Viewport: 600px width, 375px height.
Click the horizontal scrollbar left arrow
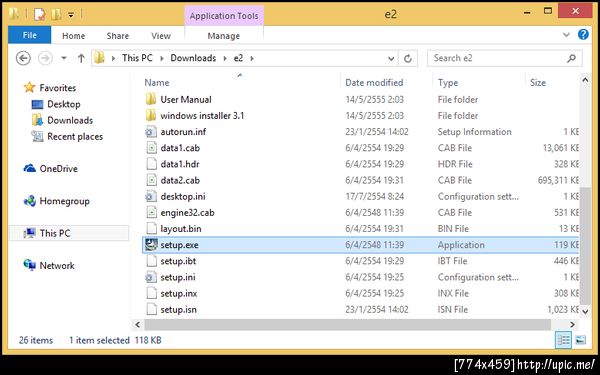coord(138,324)
